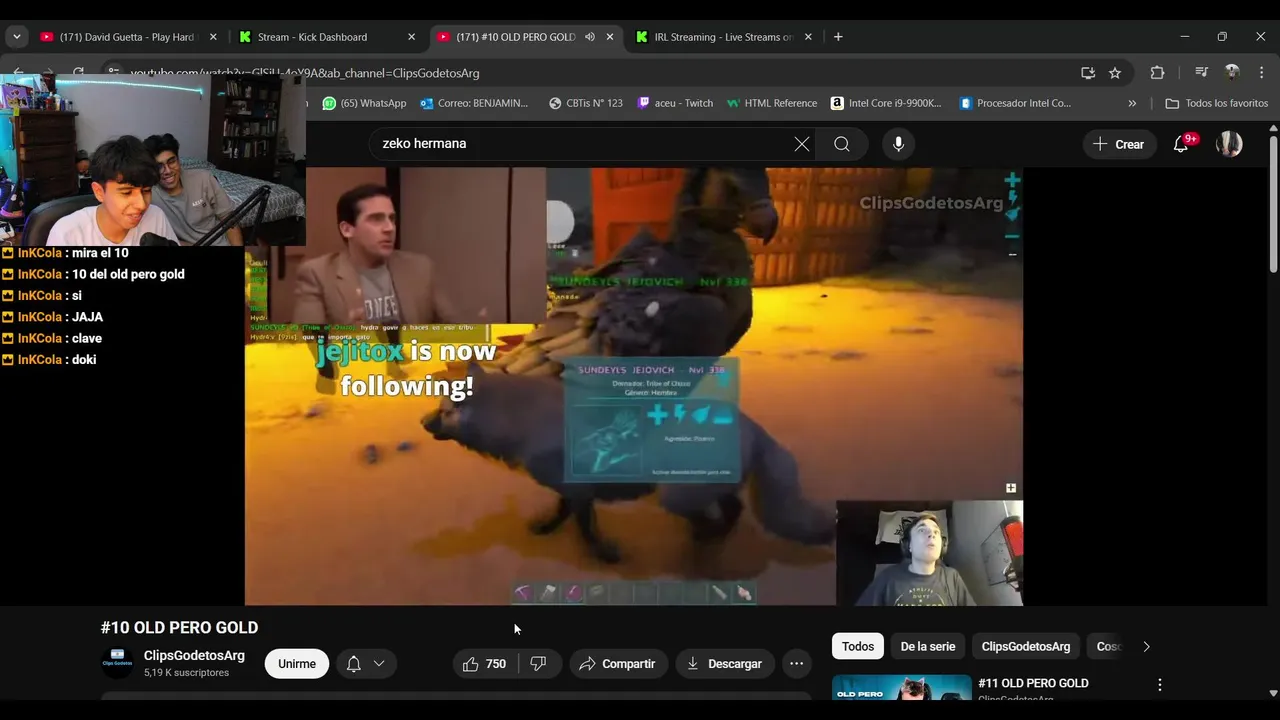Open YouTube notifications bell
This screenshot has height=720, width=1280.
[x=1181, y=144]
